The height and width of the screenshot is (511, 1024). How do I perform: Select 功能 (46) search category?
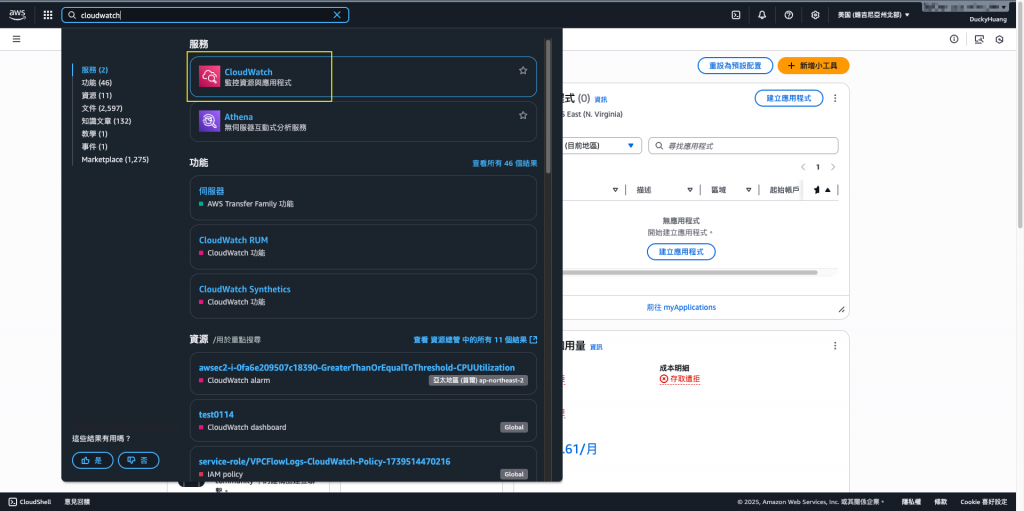pyautogui.click(x=97, y=83)
